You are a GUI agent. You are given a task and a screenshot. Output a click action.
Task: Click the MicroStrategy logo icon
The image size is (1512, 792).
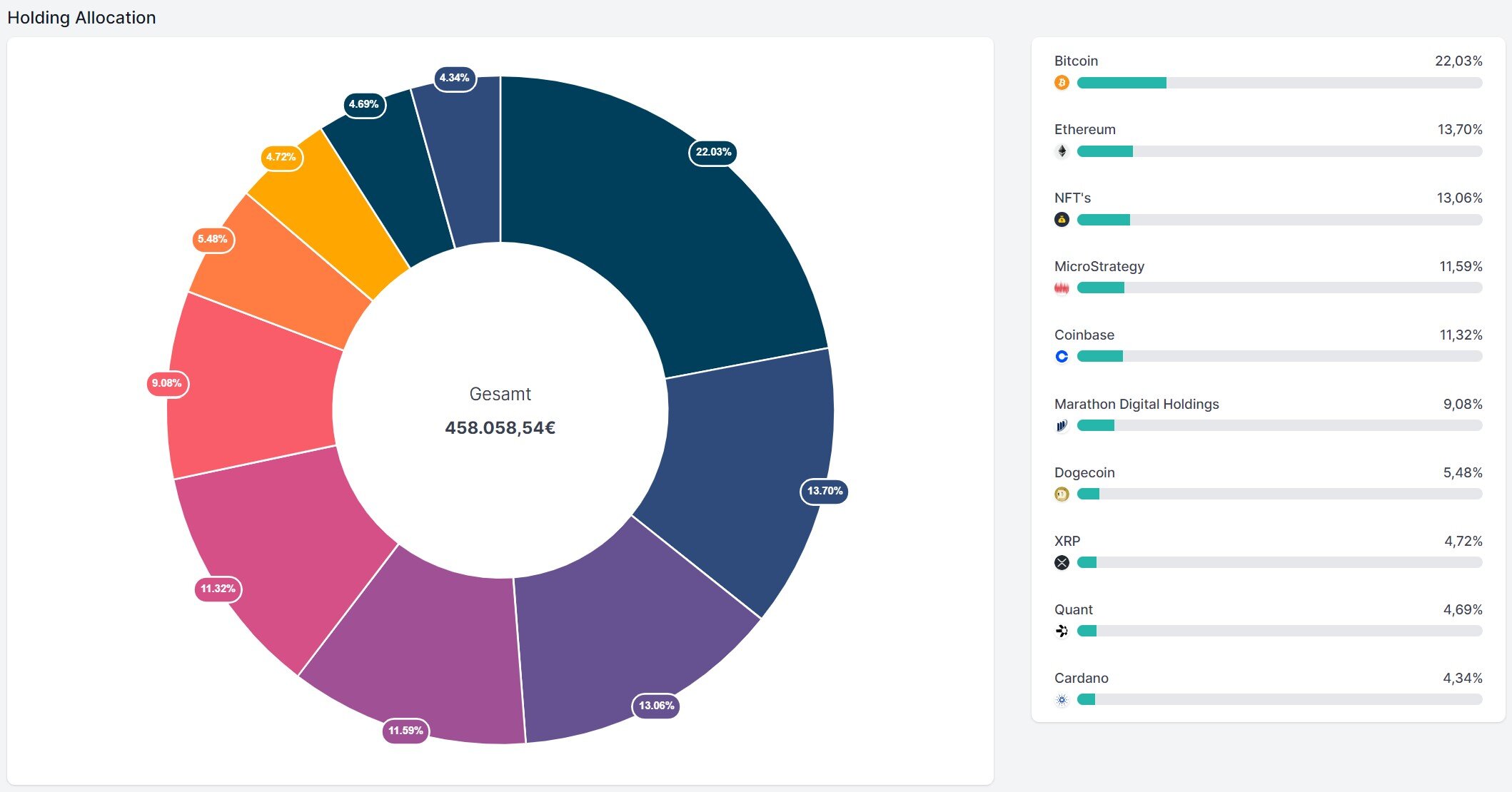1062,288
